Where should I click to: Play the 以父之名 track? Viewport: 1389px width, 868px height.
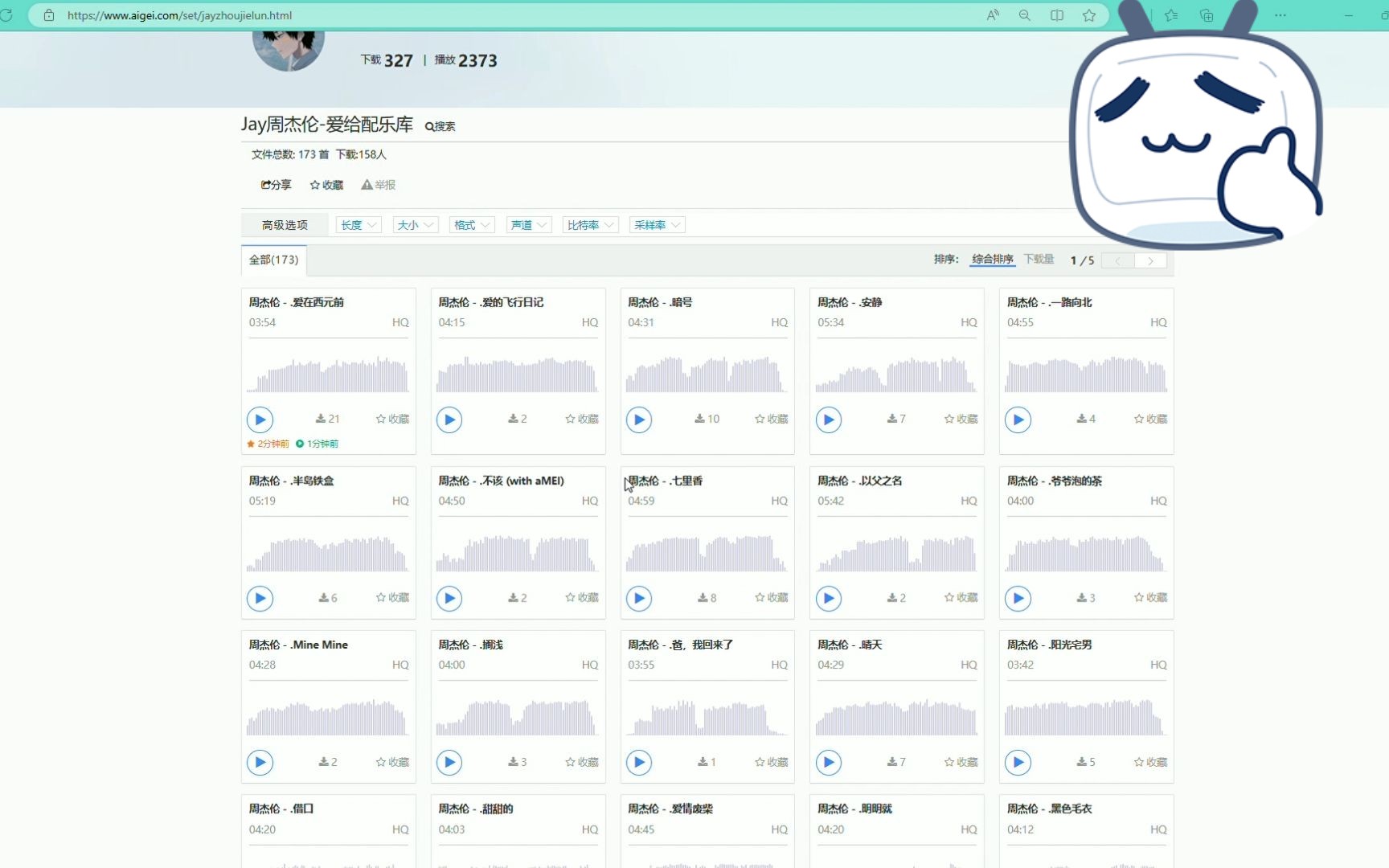pos(829,598)
